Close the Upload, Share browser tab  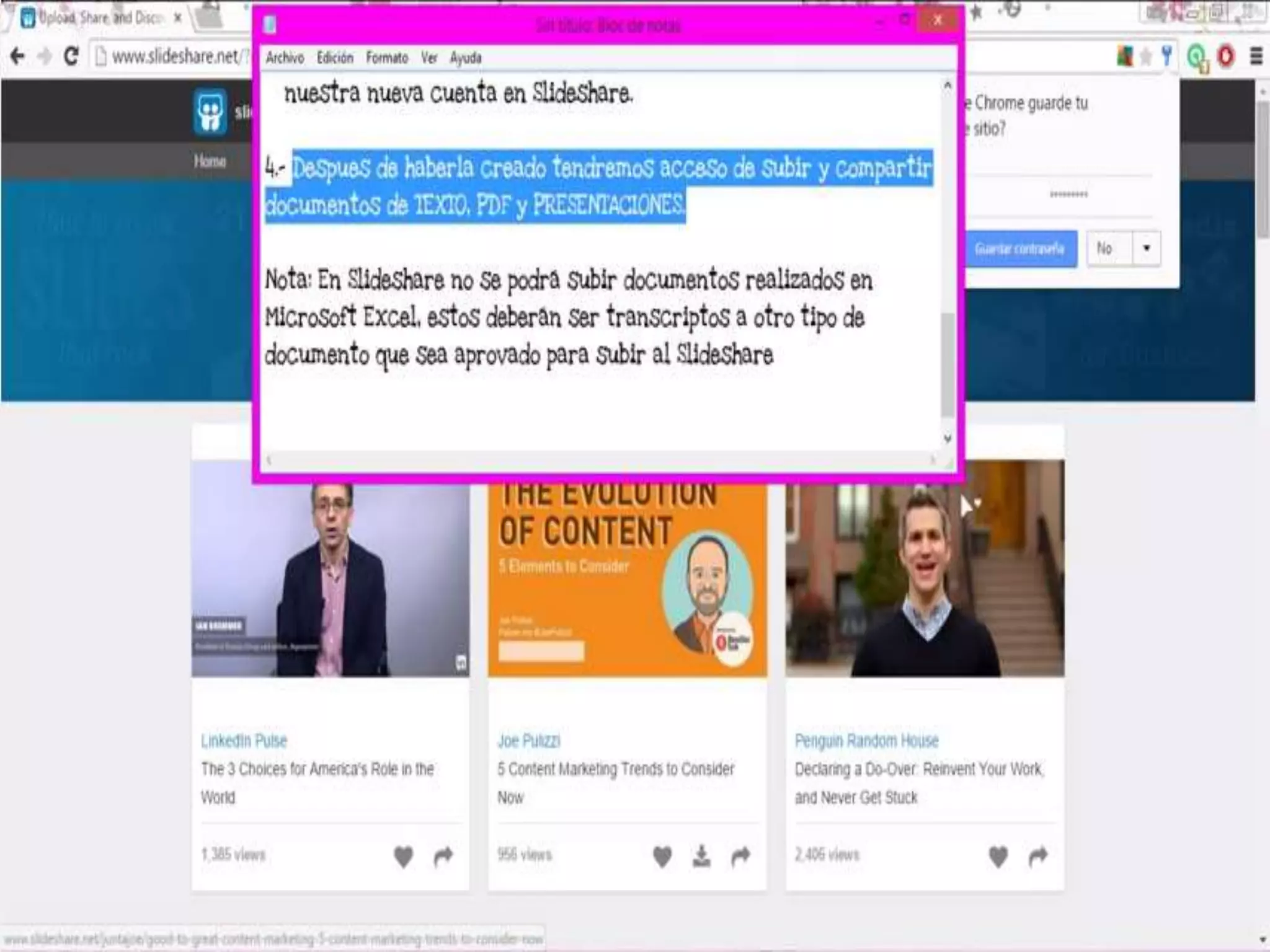tap(177, 18)
